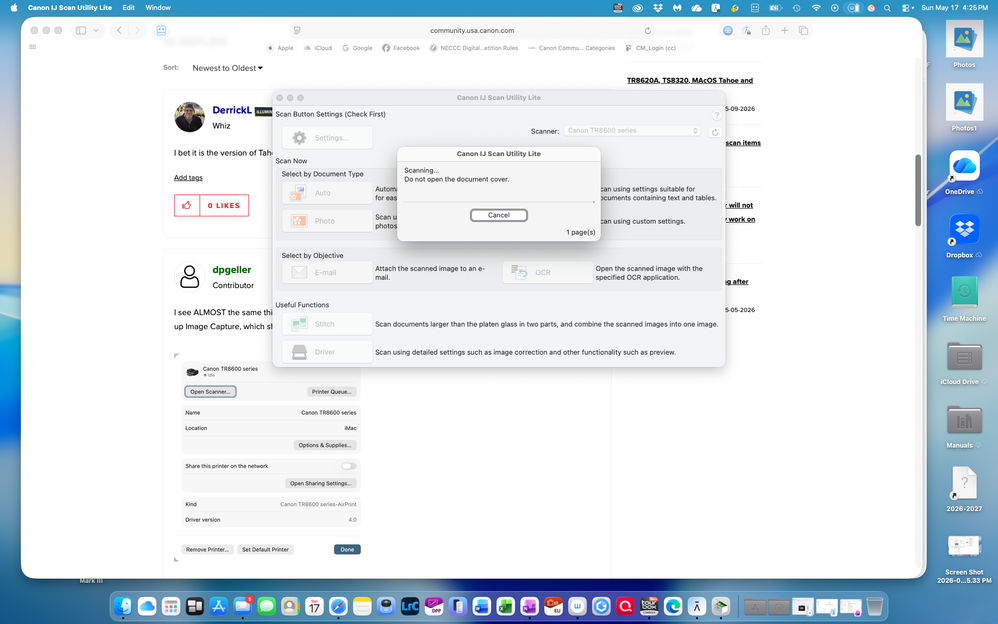Image resolution: width=998 pixels, height=624 pixels.
Task: Click the Facebook bookmark in favorites bar
Action: [401, 48]
